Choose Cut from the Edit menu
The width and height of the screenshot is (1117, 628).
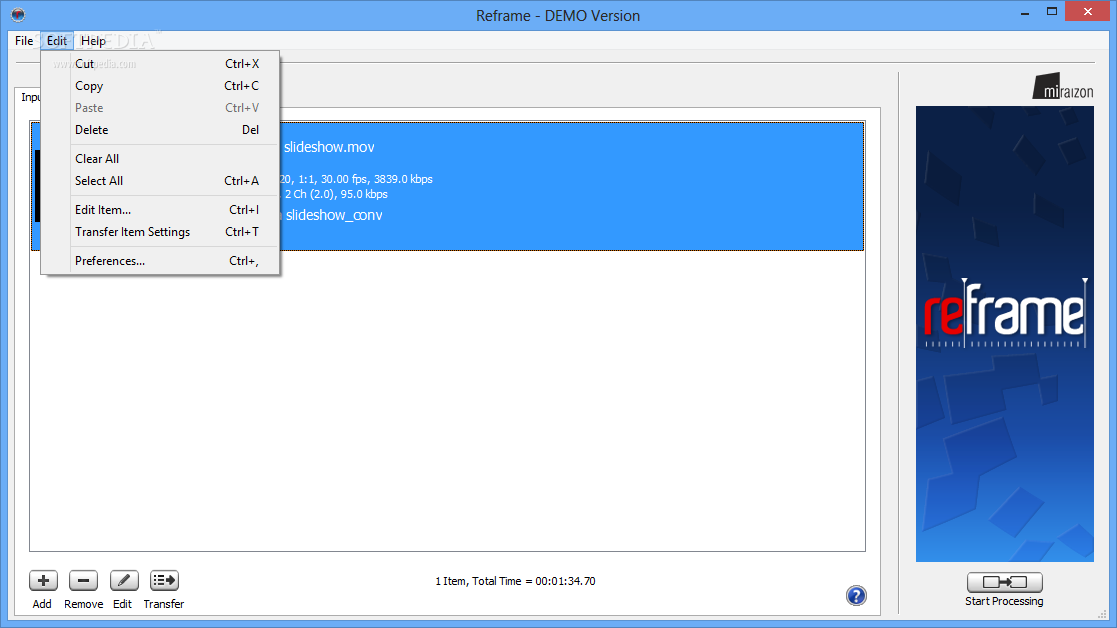click(x=160, y=64)
